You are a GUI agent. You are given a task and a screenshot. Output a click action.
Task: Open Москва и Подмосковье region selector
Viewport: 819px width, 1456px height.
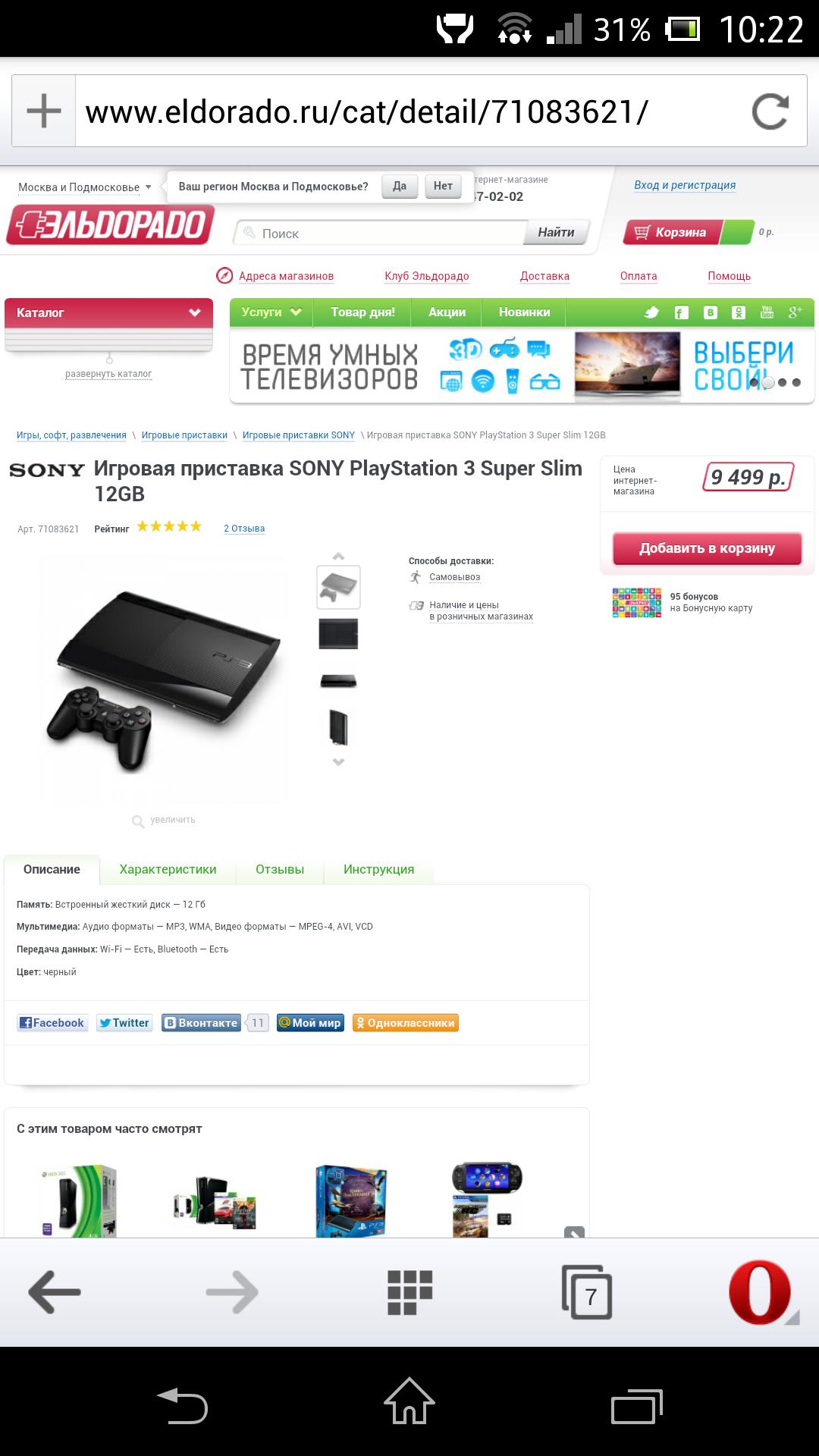click(84, 187)
